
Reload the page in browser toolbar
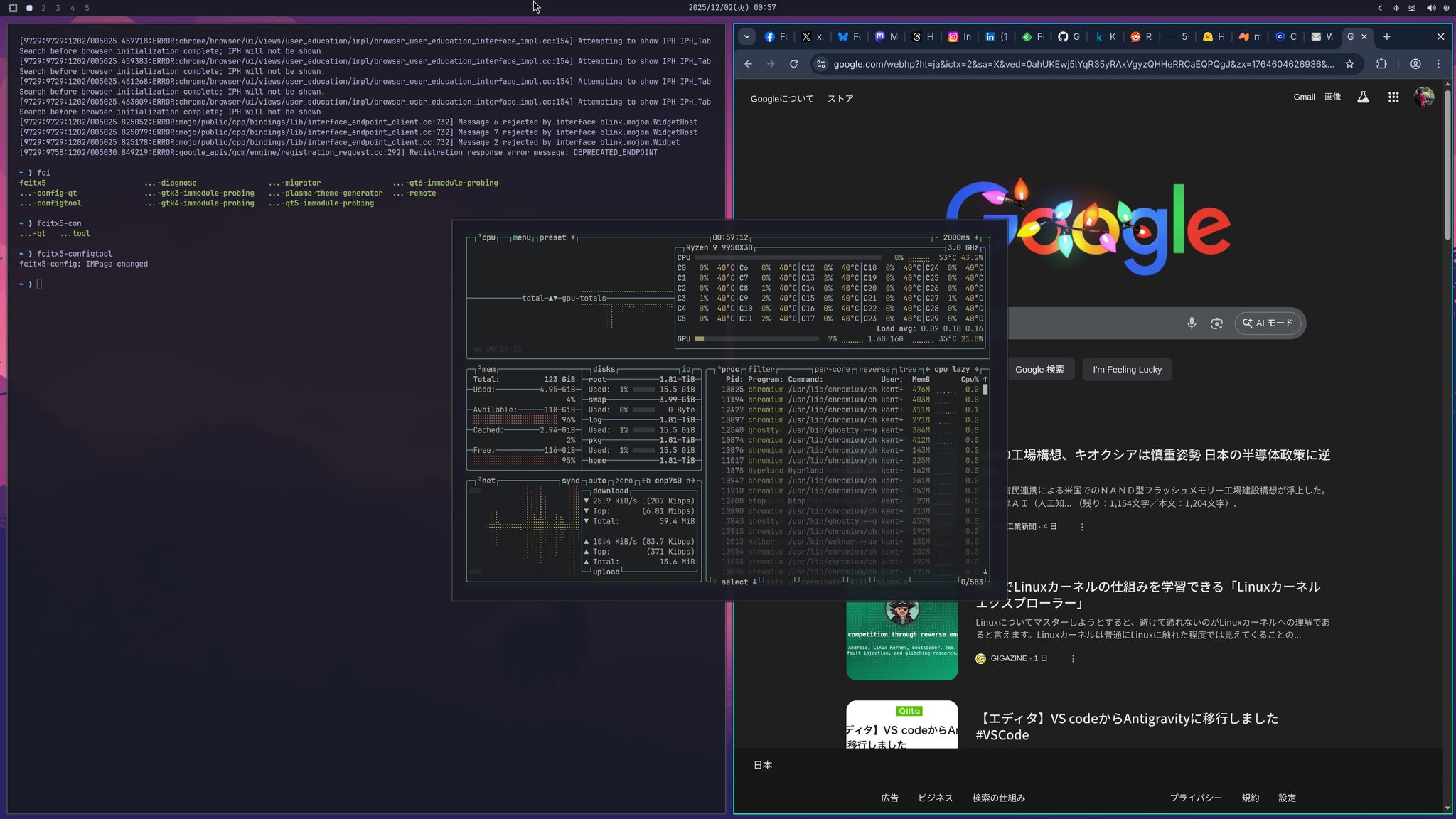click(x=793, y=64)
